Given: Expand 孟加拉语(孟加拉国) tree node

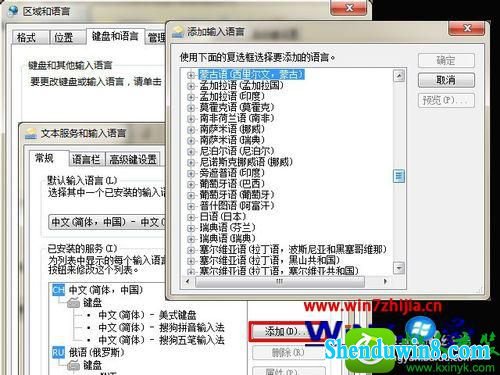Looking at the screenshot, I should 191,86.
